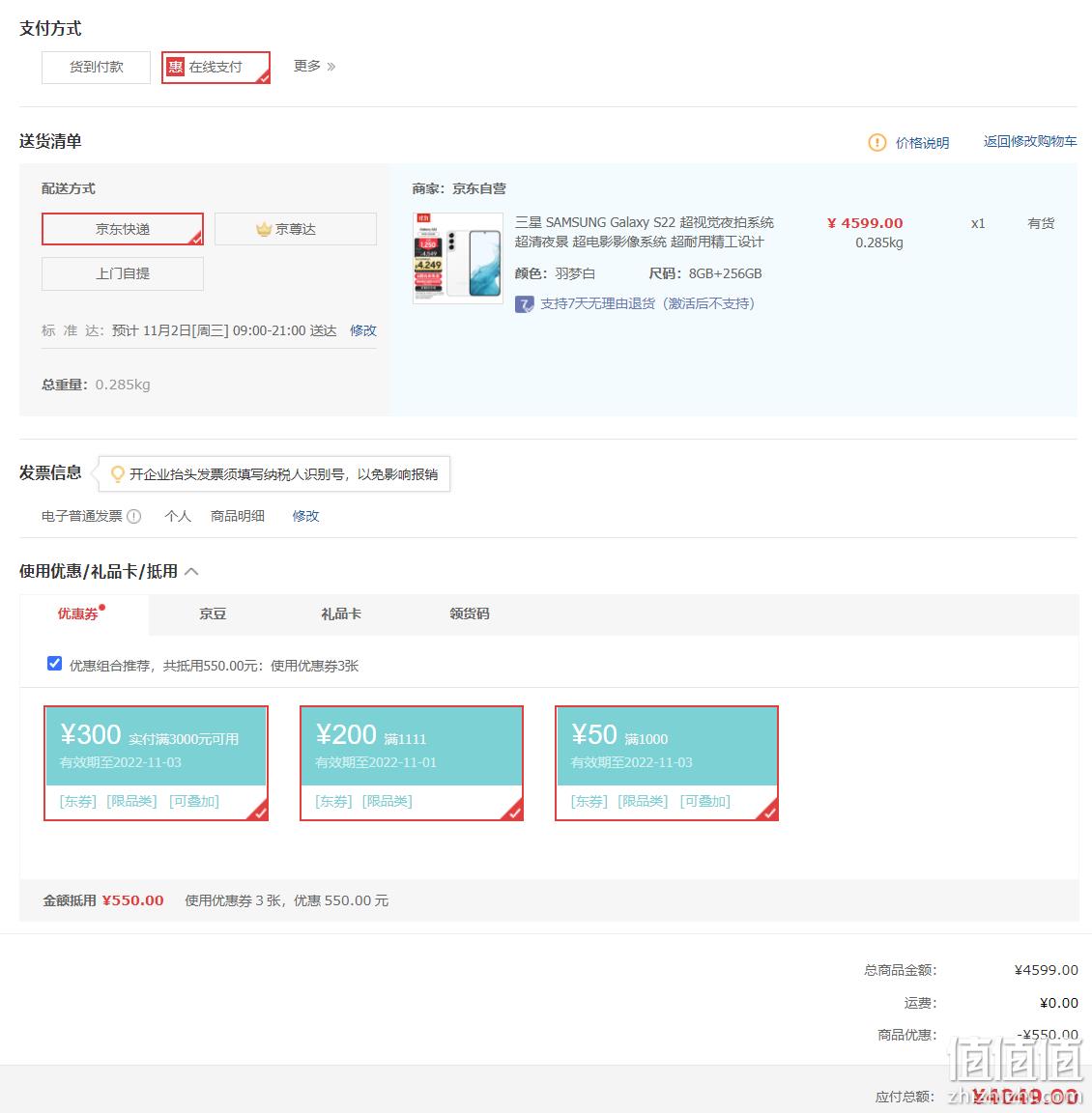Click 商家：京东自营 label

coord(459,188)
